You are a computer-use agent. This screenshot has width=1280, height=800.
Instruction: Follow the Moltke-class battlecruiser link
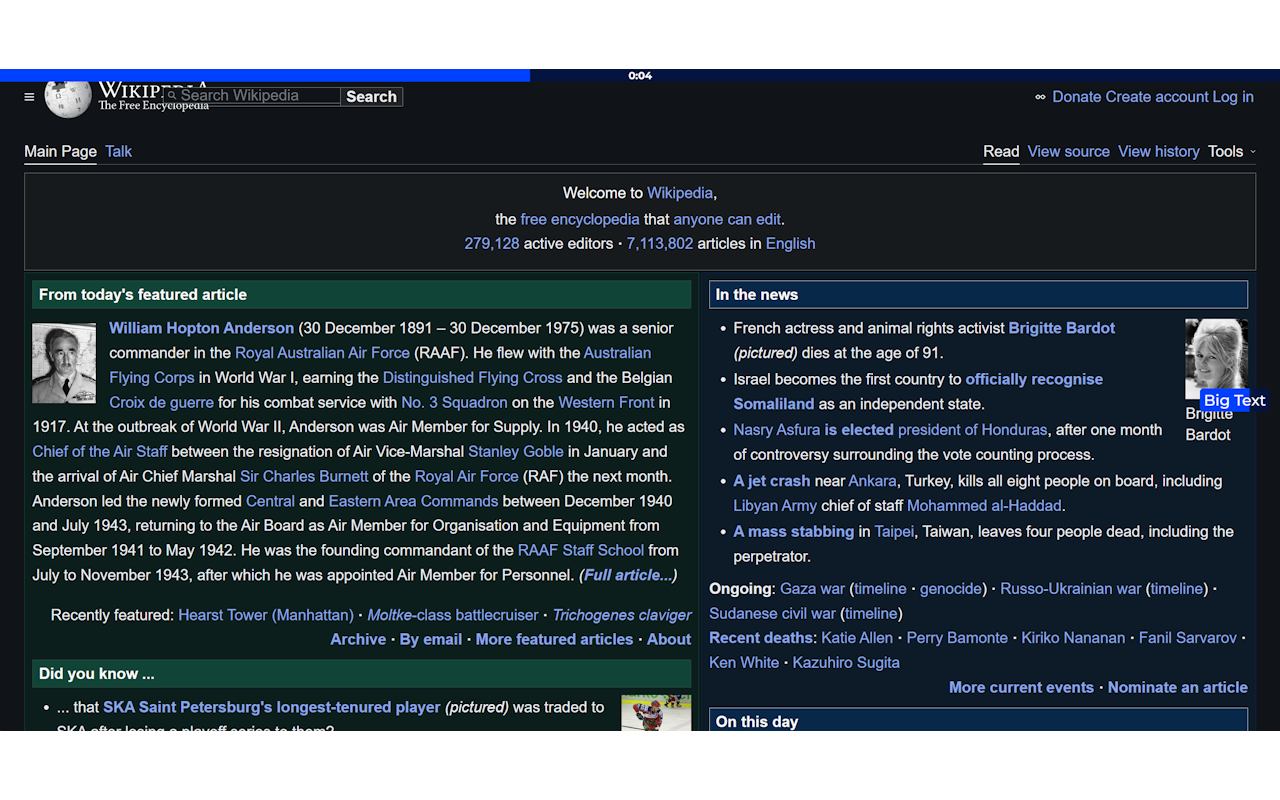click(453, 615)
